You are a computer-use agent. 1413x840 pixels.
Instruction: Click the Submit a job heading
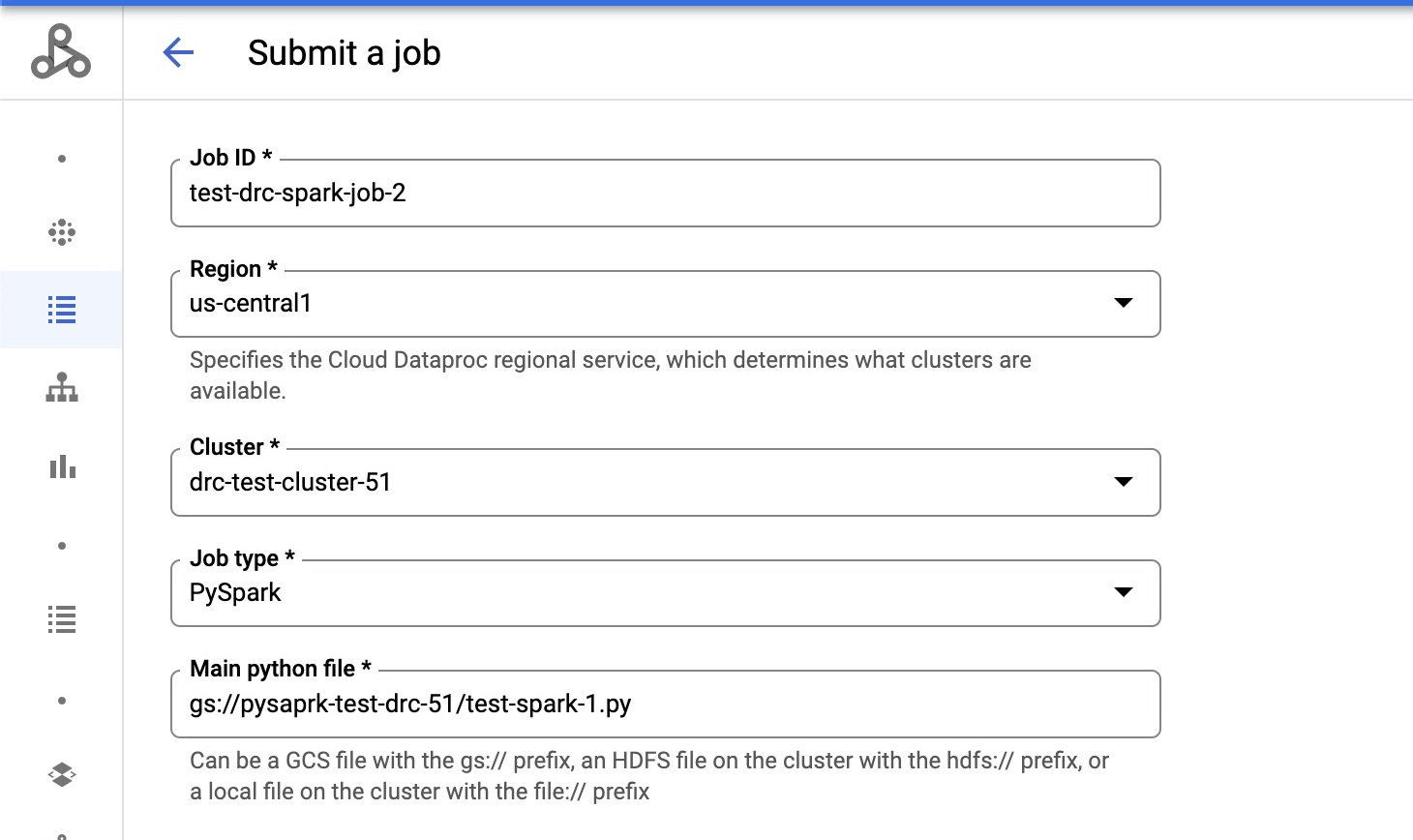tap(344, 52)
